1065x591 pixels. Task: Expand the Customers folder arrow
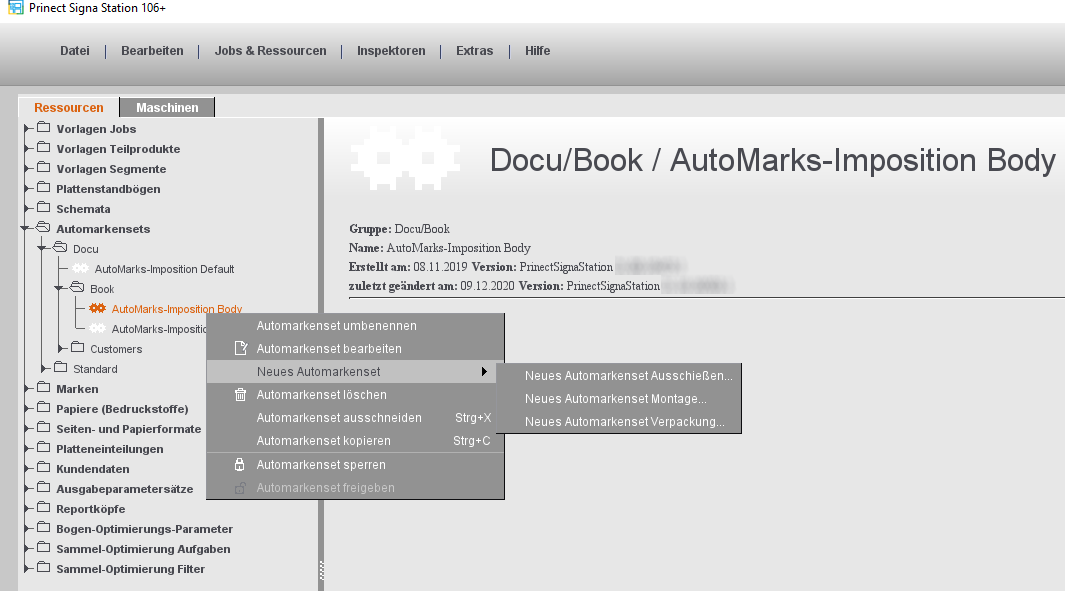click(x=61, y=348)
